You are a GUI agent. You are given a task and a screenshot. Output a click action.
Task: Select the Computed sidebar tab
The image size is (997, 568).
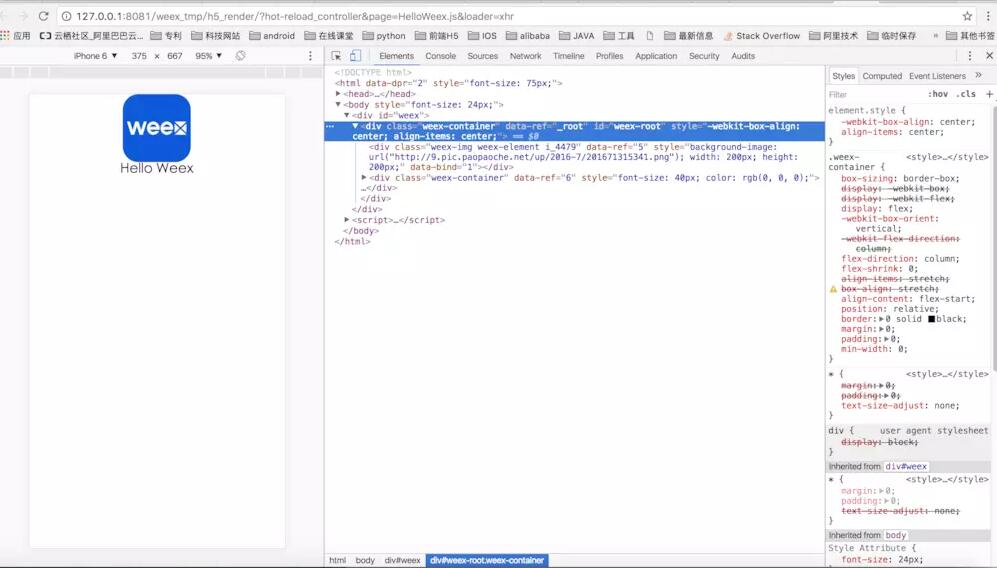[882, 76]
